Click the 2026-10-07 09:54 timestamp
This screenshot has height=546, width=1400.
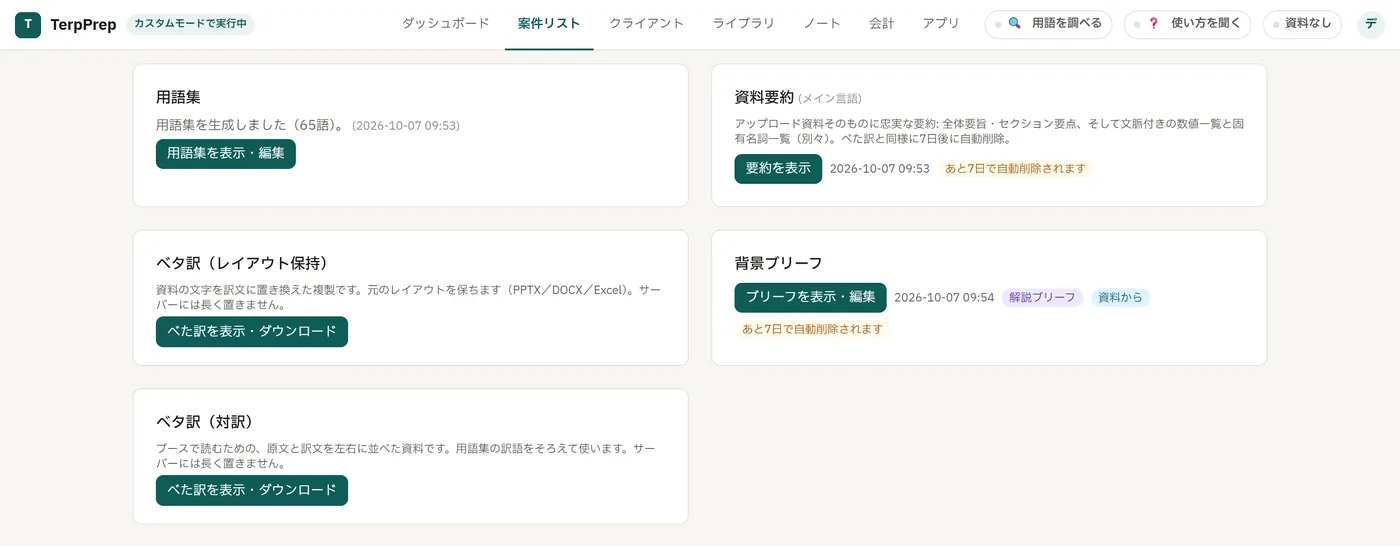pyautogui.click(x=944, y=298)
